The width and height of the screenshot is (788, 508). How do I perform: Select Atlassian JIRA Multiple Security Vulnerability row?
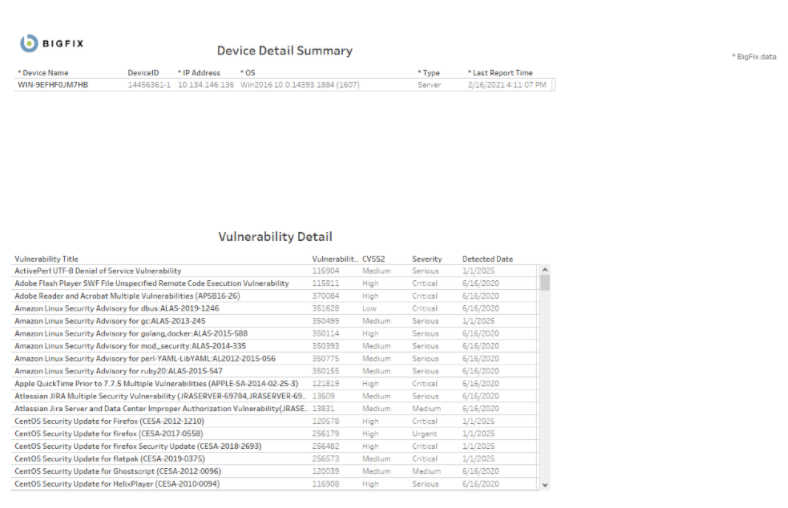click(x=274, y=396)
